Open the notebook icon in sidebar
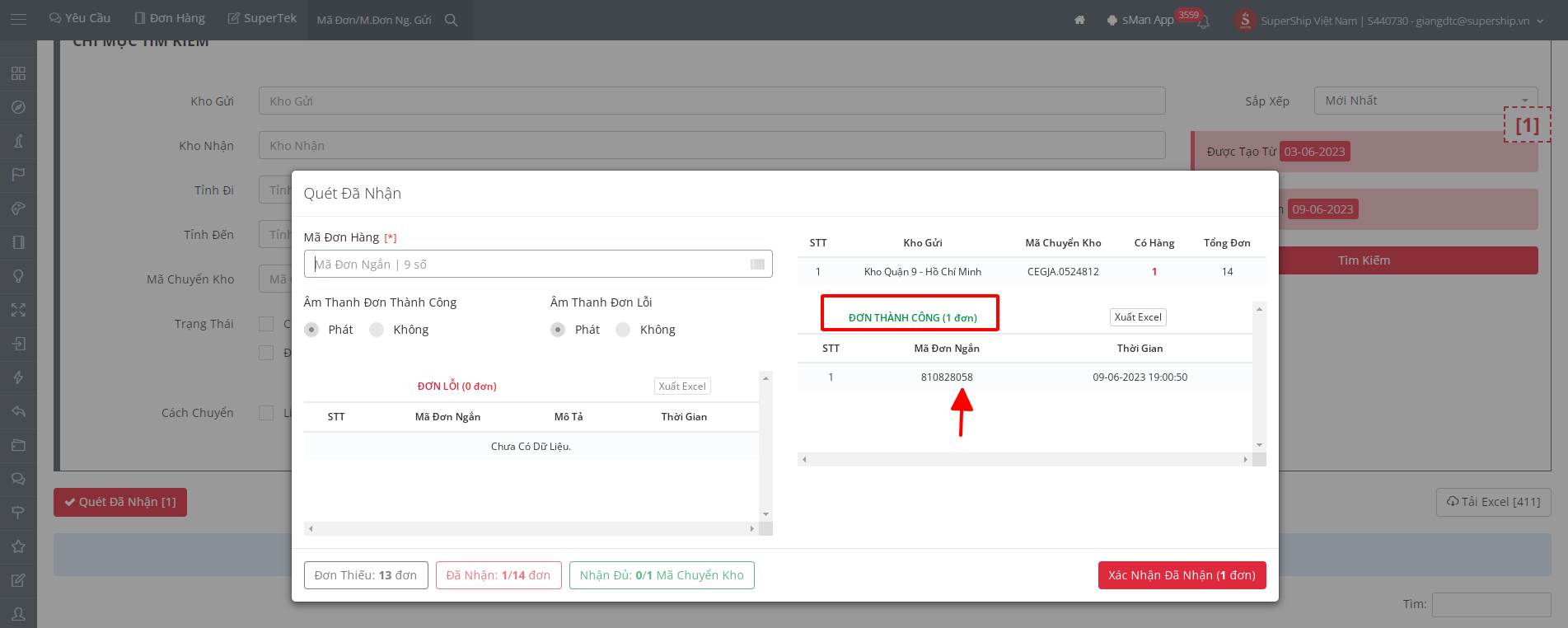The height and width of the screenshot is (628, 1568). click(x=18, y=242)
